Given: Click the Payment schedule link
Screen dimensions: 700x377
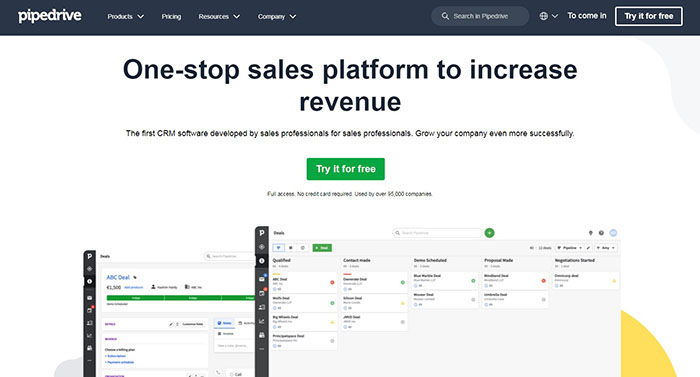Looking at the screenshot, I should tap(119, 362).
